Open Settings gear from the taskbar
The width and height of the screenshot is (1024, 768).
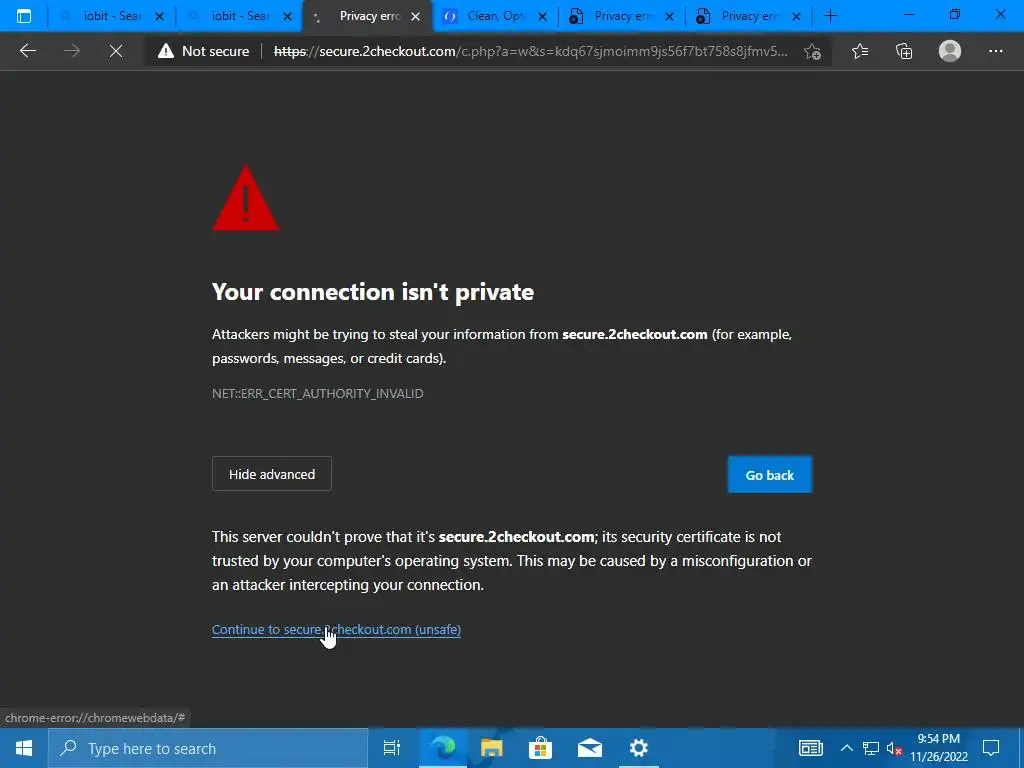click(x=638, y=748)
